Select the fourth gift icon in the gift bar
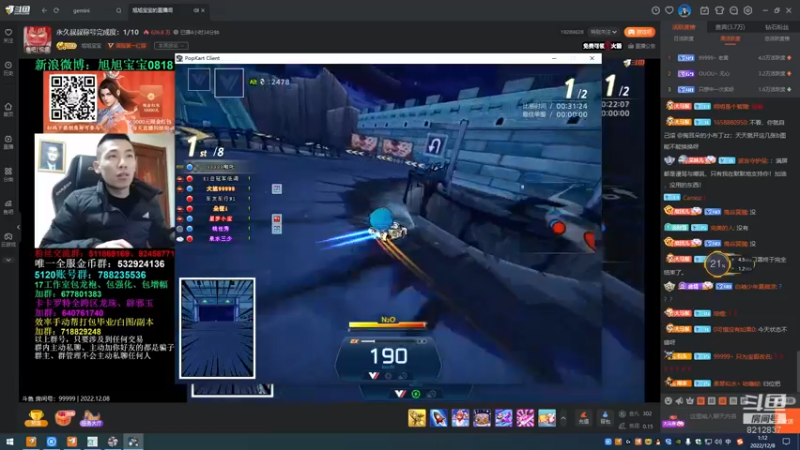 point(482,418)
